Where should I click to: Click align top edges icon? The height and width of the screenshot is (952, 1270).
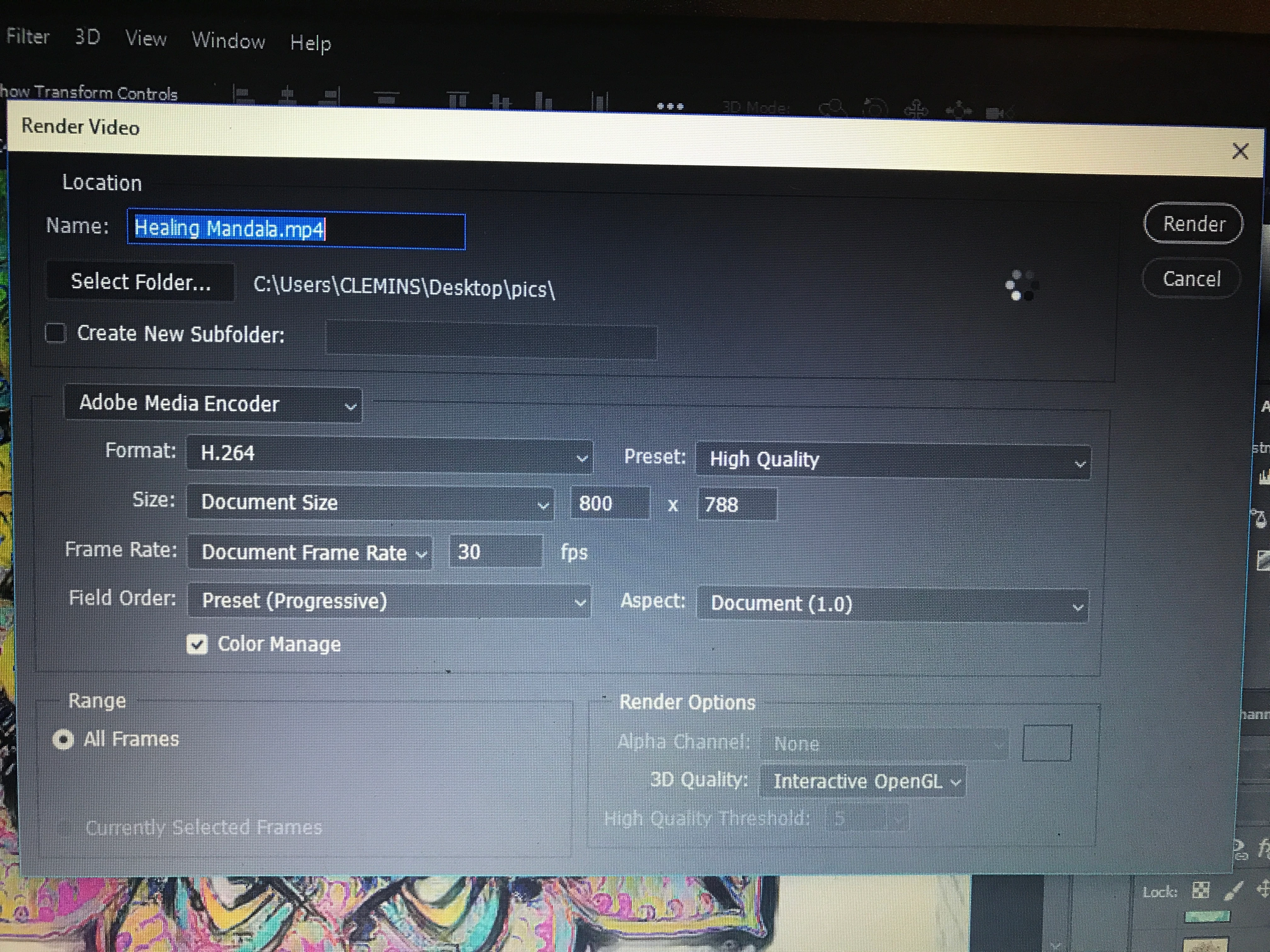(458, 100)
